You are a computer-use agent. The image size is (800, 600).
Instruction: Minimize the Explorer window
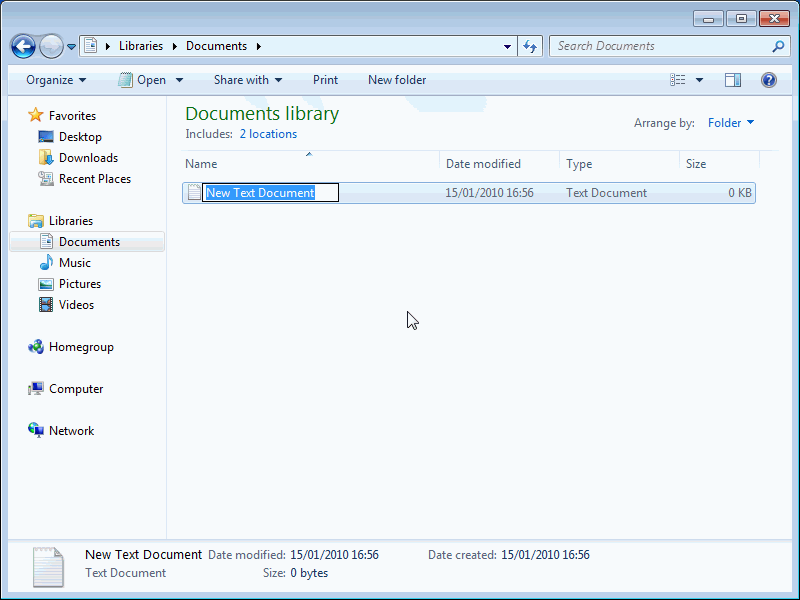coord(708,19)
